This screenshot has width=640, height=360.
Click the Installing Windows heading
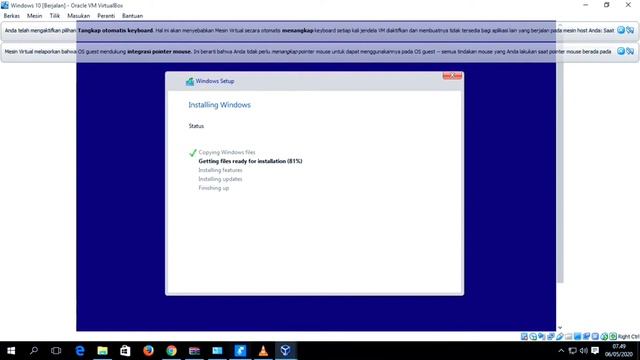(220, 105)
